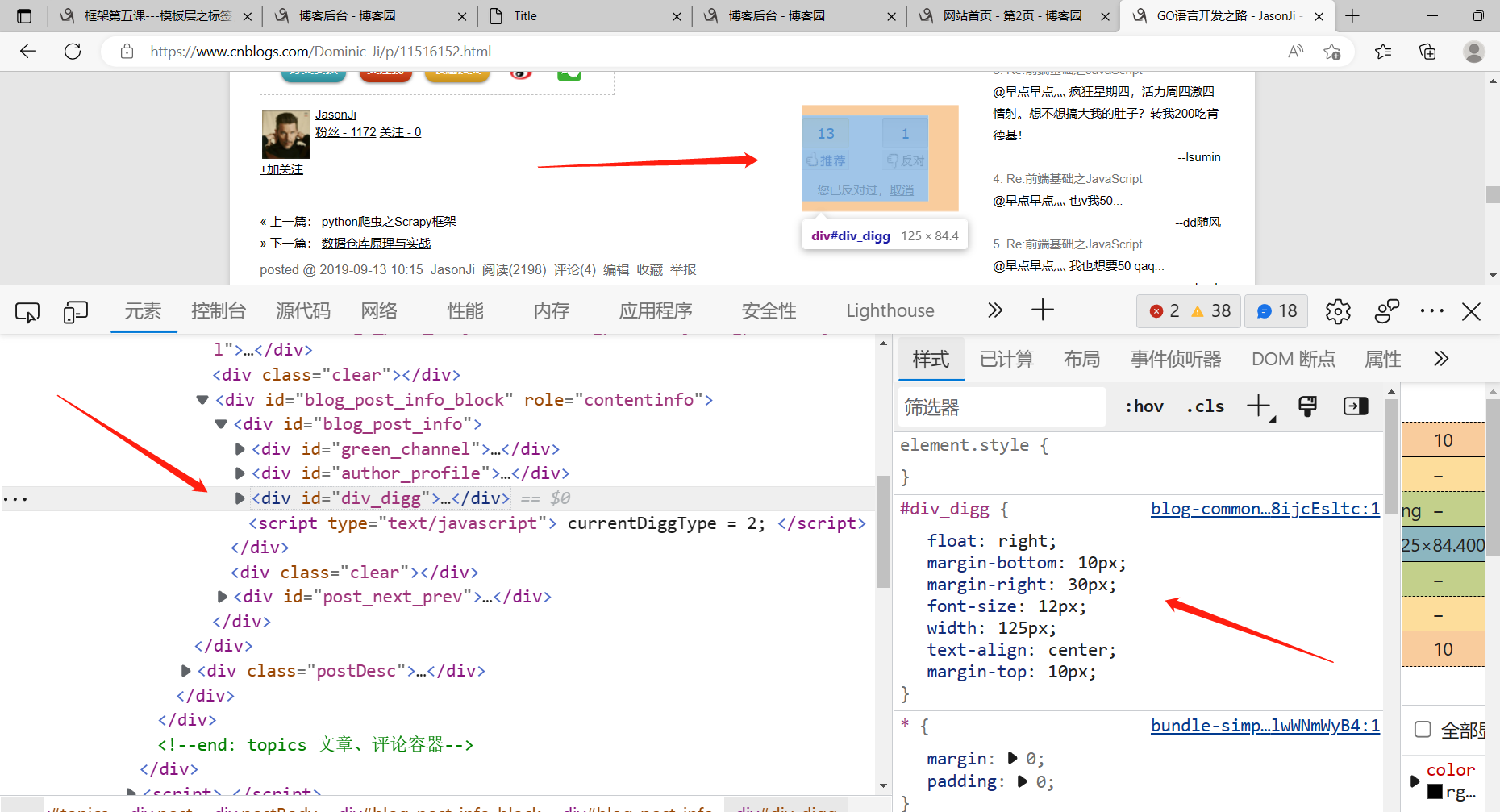Add a new style rule
This screenshot has height=812, width=1500.
point(1259,406)
